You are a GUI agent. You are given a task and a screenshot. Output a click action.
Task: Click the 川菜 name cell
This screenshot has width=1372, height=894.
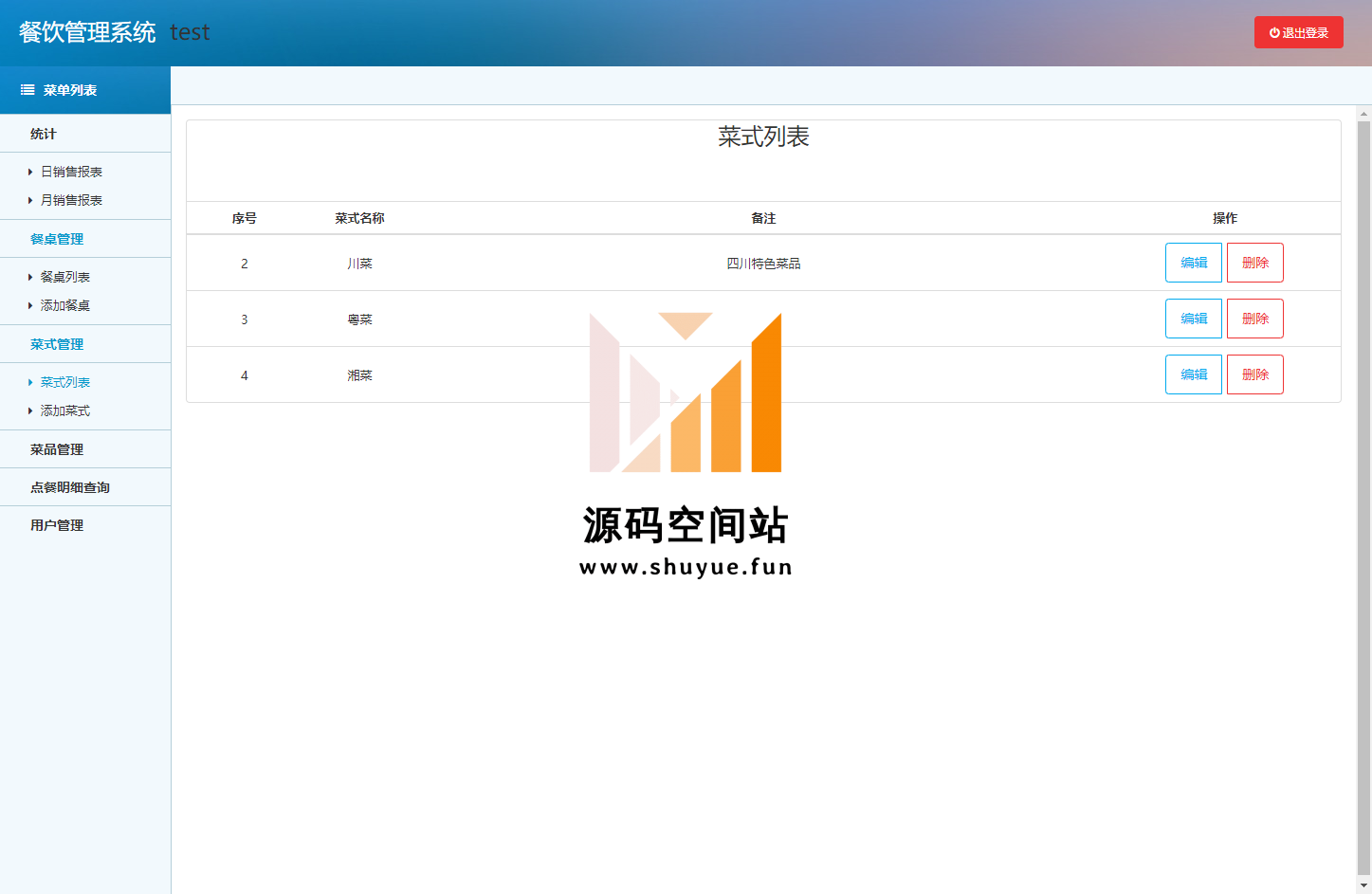click(359, 264)
